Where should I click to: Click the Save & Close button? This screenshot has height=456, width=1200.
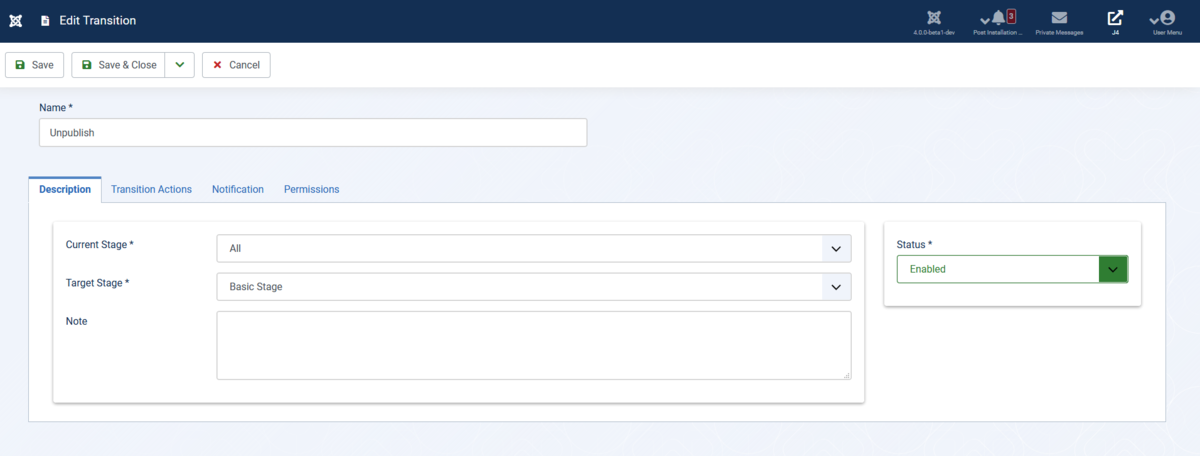pyautogui.click(x=118, y=65)
